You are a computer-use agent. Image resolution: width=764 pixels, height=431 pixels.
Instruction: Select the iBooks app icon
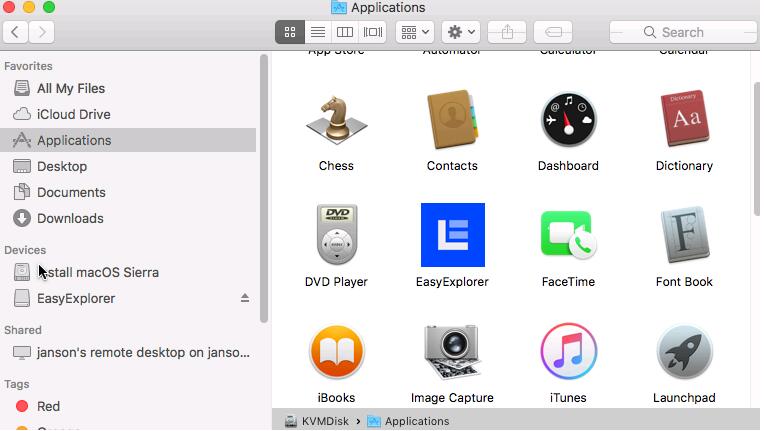pos(336,352)
